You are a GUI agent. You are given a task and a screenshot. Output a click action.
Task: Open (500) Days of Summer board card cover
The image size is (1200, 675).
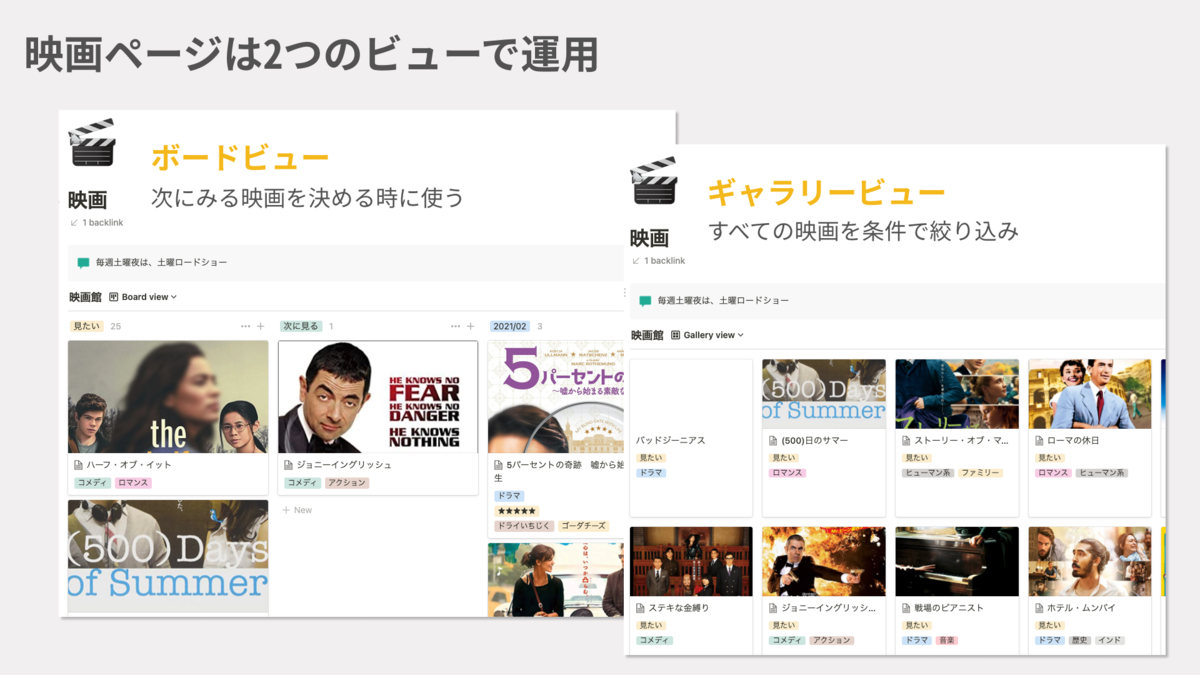168,556
